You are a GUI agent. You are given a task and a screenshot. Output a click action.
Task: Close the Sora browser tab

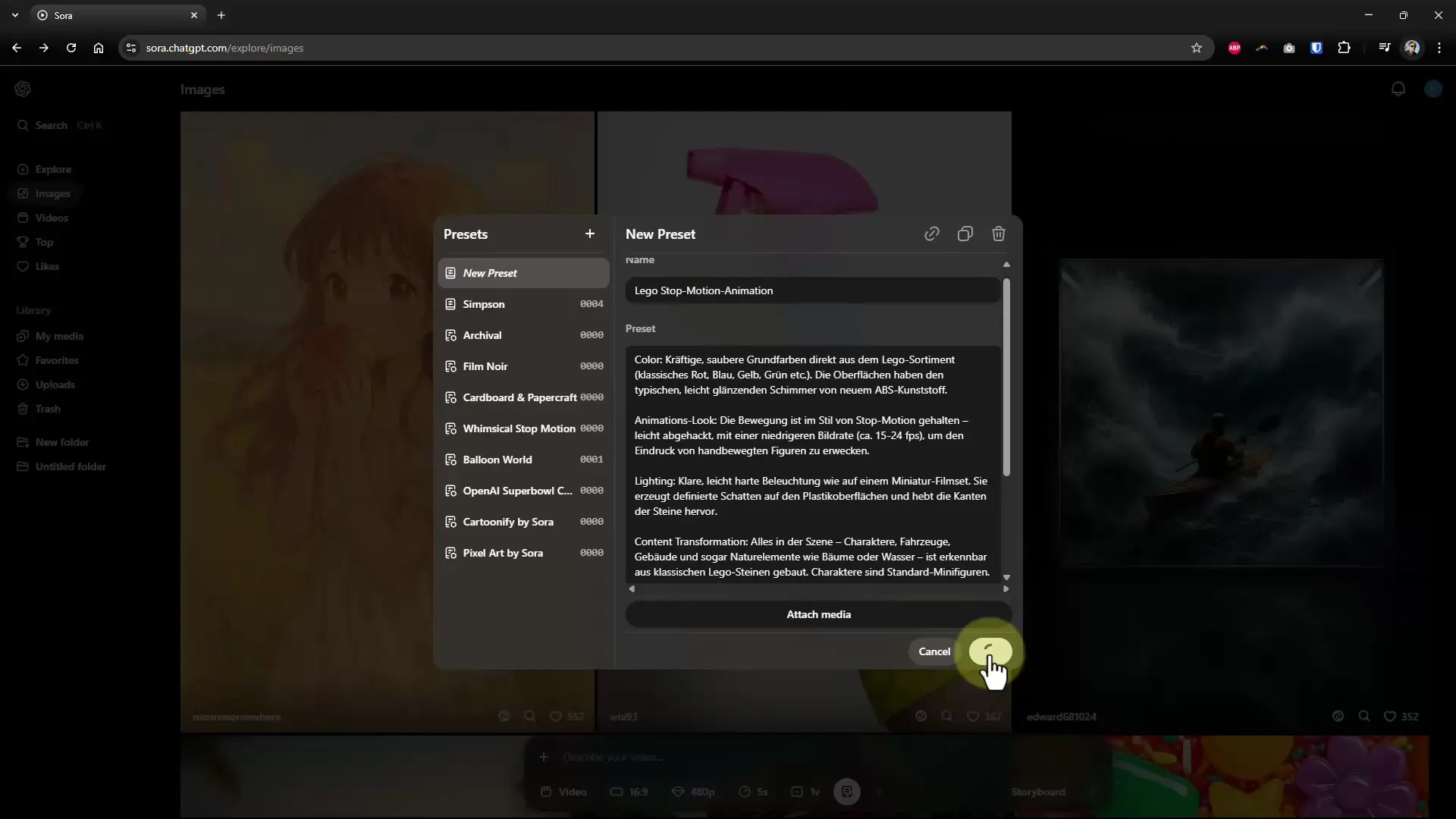tap(194, 15)
